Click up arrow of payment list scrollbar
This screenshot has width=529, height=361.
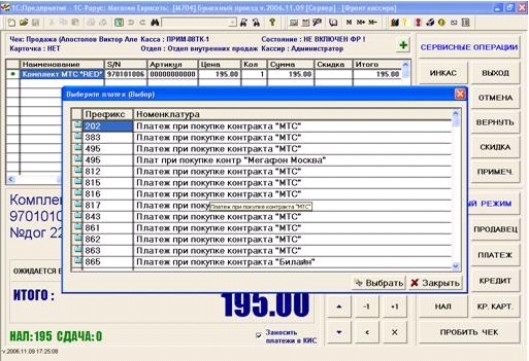[x=456, y=114]
